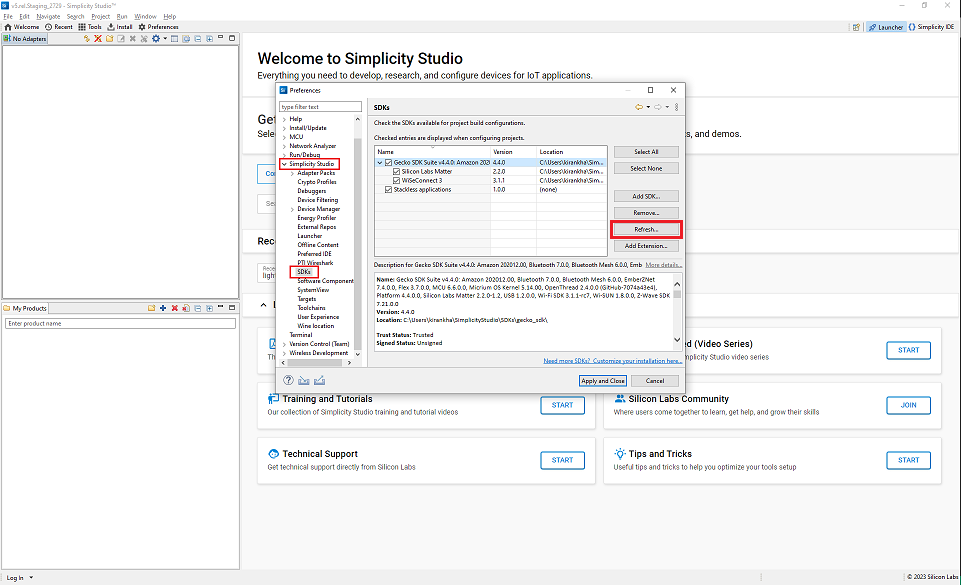Click the Preferences help question mark icon
This screenshot has height=585, width=961.
click(288, 380)
